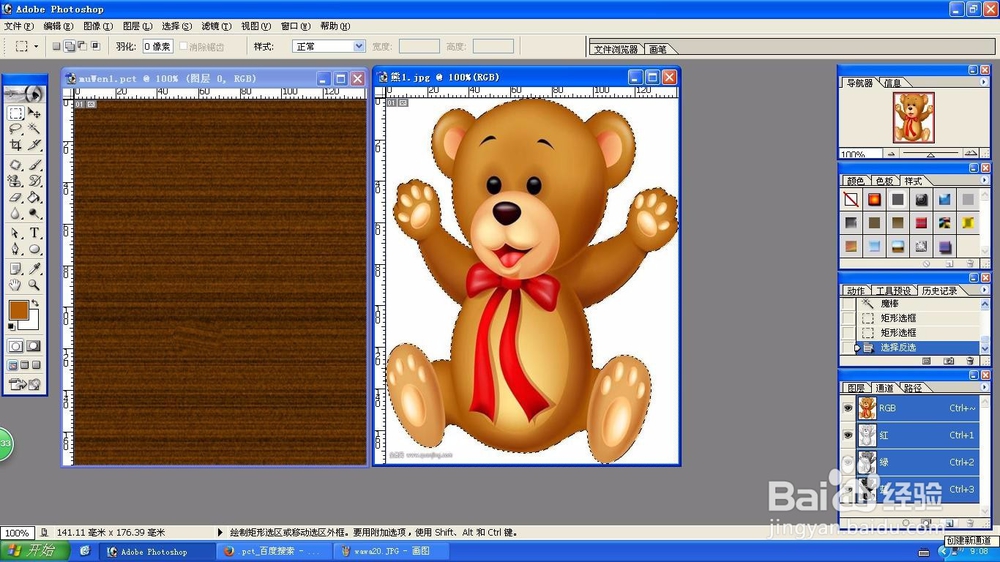Switch to the 动作 tab
Viewport: 1000px width, 562px height.
click(x=856, y=291)
